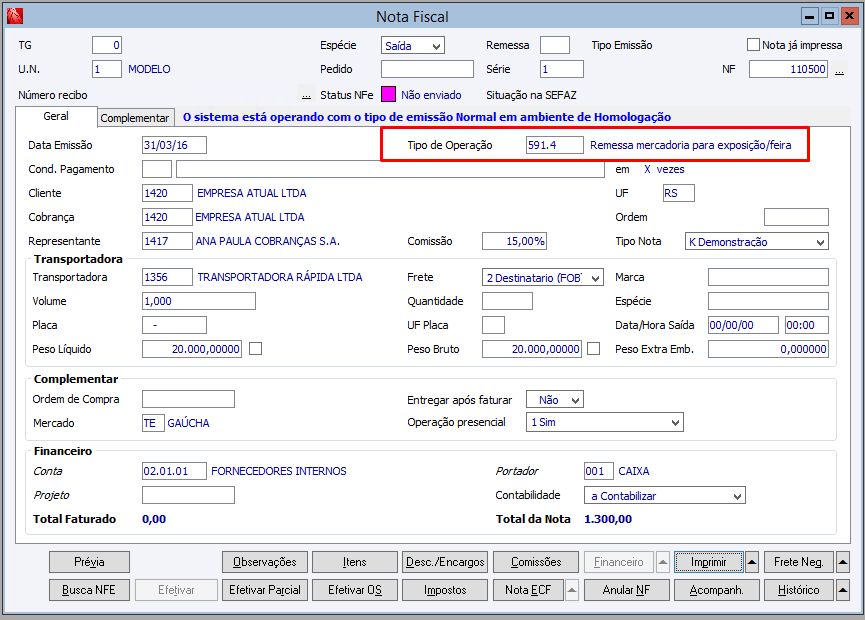This screenshot has width=865, height=620.
Task: Click the Efetivar Parcial button
Action: [x=265, y=590]
